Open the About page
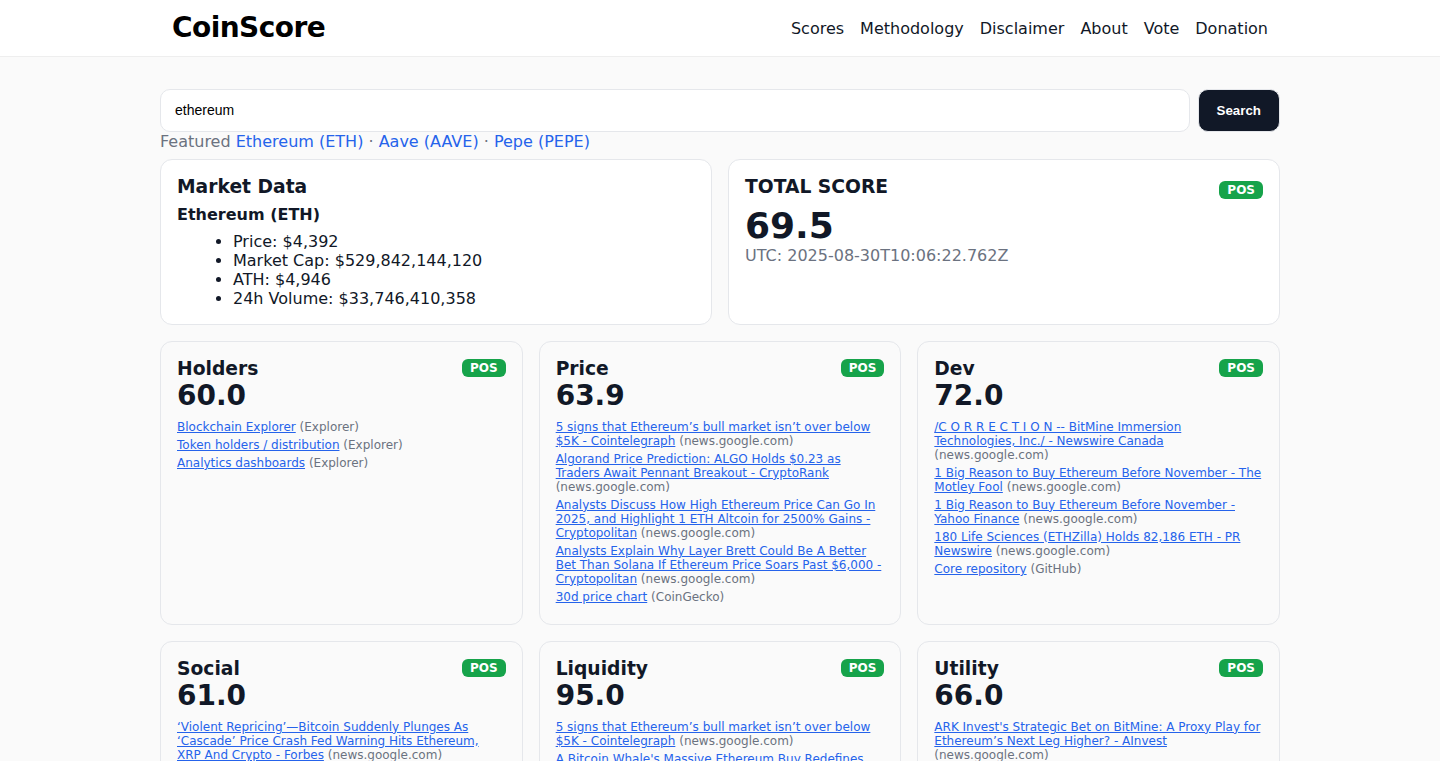This screenshot has width=1440, height=761. click(1104, 28)
